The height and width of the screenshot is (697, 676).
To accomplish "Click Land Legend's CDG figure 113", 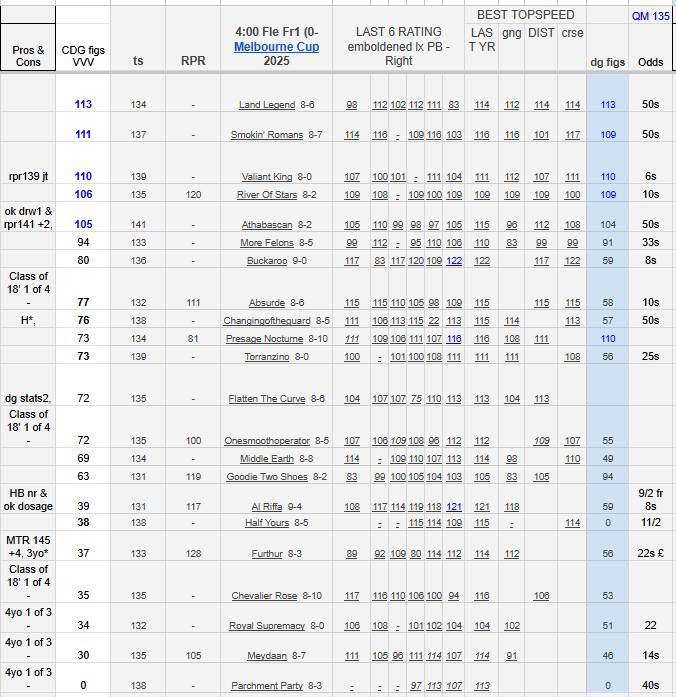I will [x=83, y=104].
